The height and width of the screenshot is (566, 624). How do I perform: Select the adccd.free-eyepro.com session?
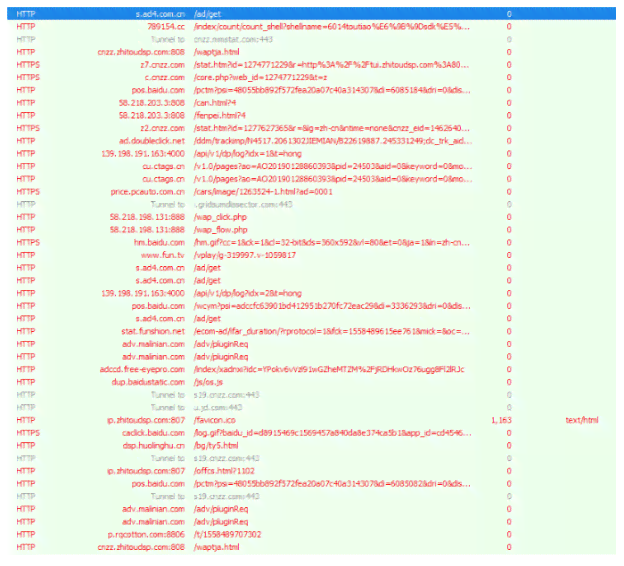311,369
